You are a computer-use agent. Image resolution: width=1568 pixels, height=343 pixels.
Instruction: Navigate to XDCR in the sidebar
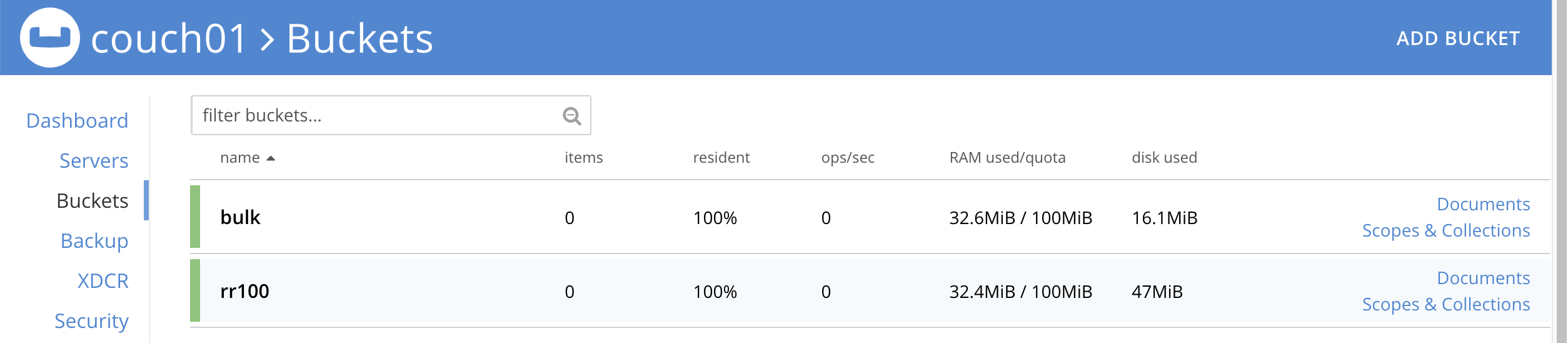click(103, 281)
